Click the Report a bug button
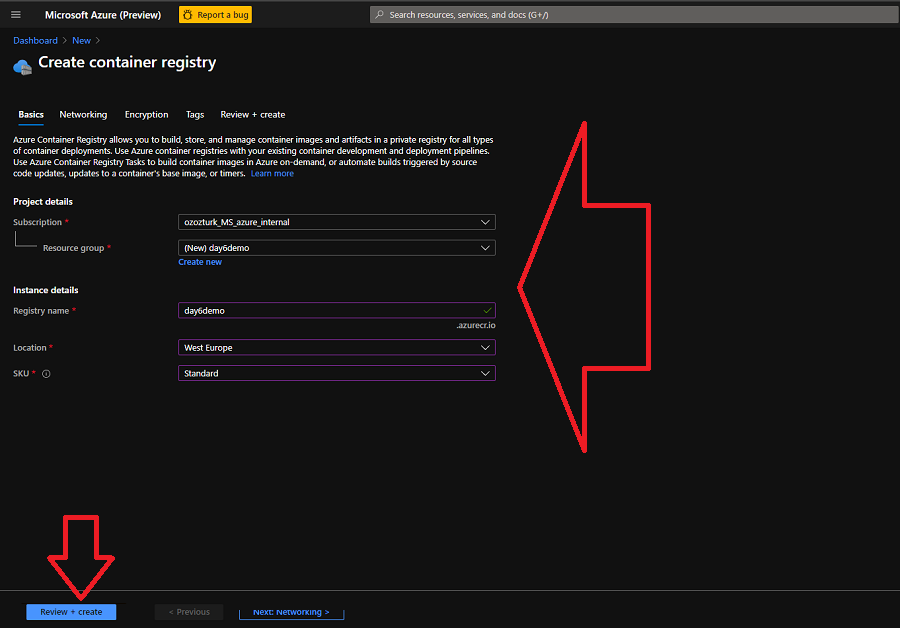 215,15
